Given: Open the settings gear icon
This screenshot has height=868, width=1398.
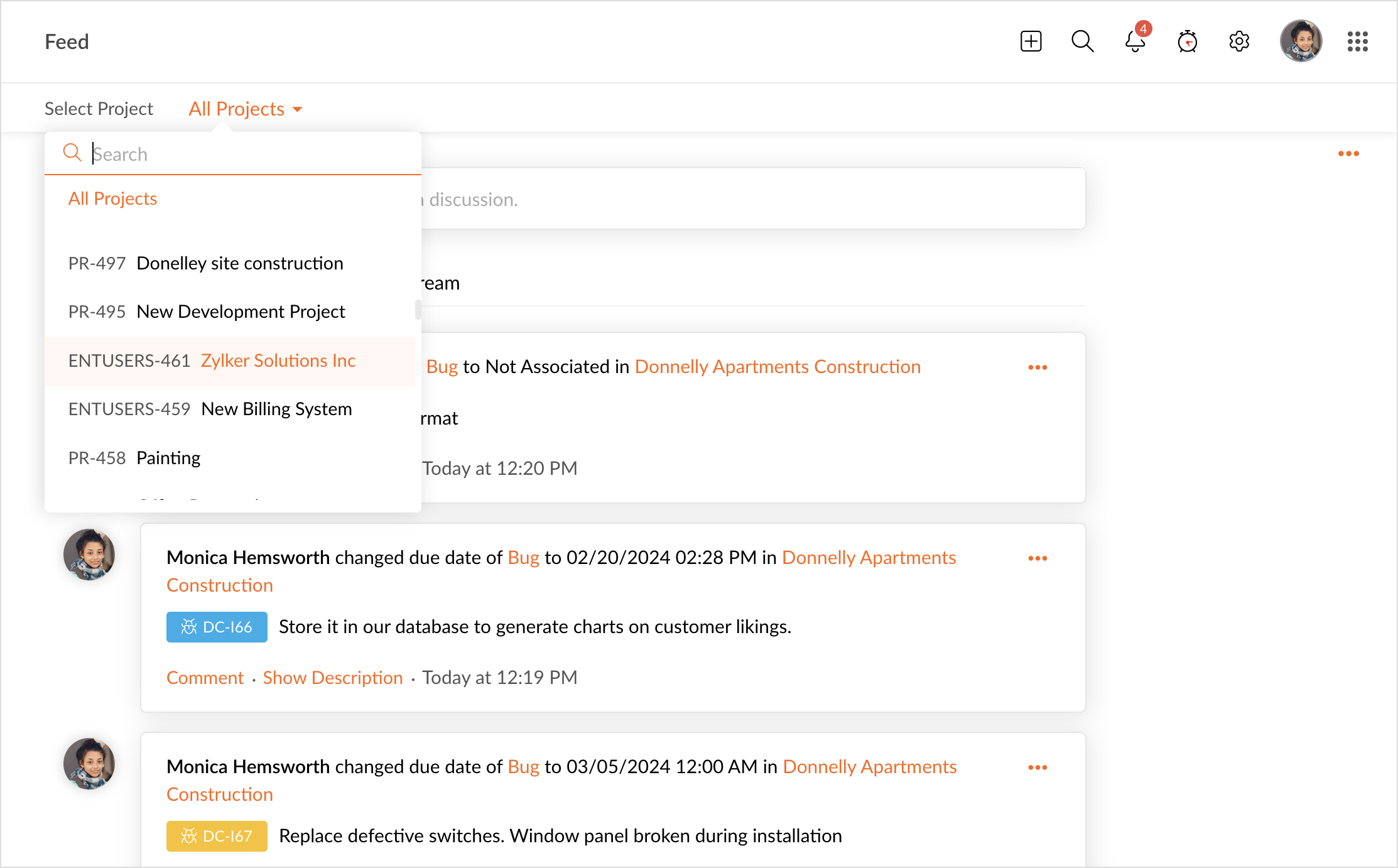Looking at the screenshot, I should click(1239, 41).
